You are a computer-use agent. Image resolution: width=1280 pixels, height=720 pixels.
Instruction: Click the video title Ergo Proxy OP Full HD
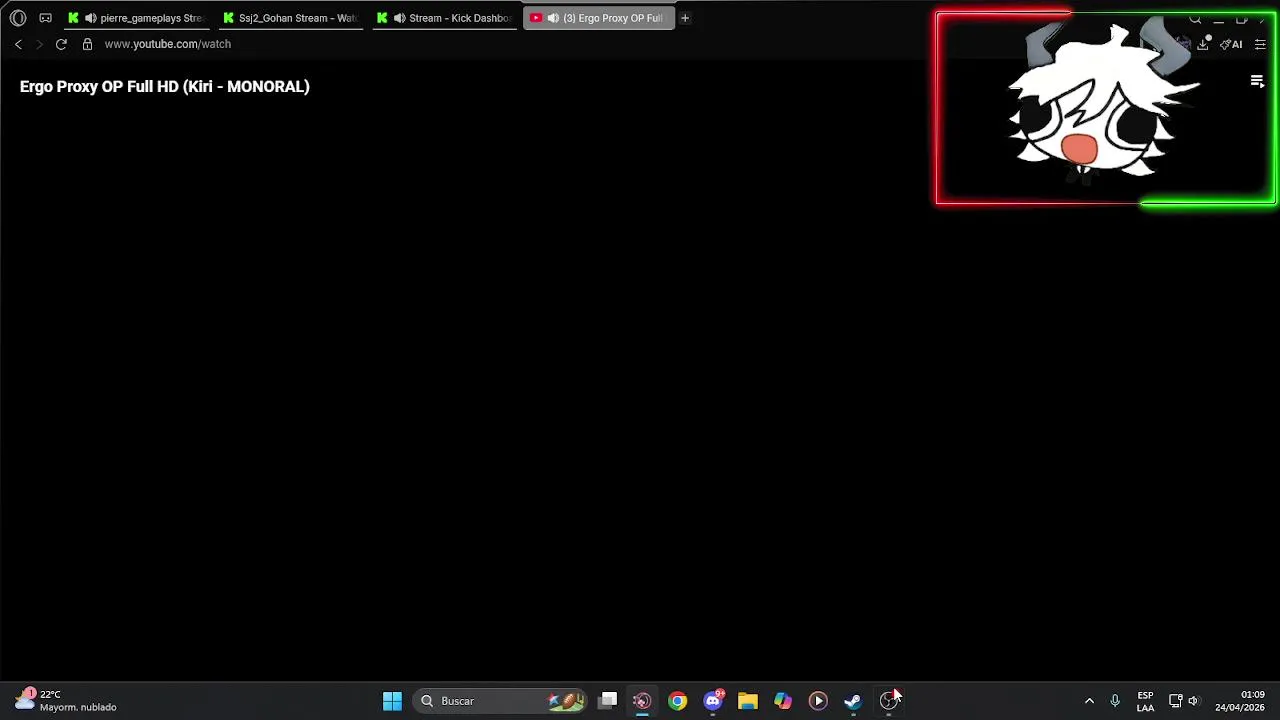click(165, 86)
